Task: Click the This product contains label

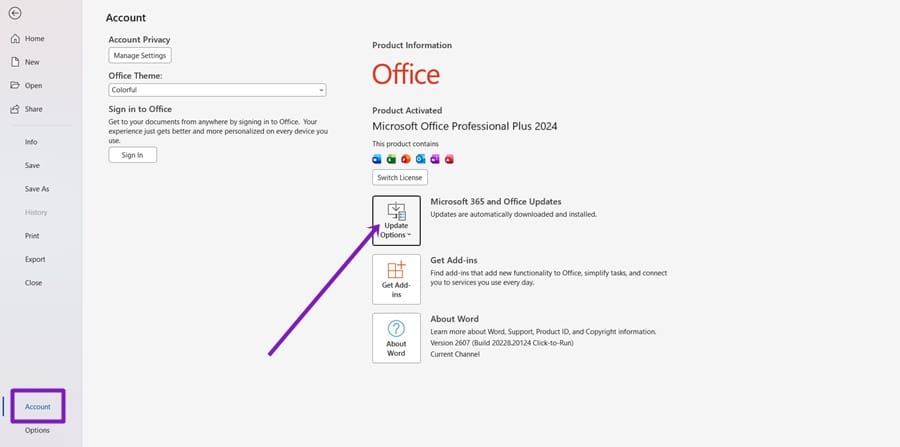Action: (x=405, y=144)
